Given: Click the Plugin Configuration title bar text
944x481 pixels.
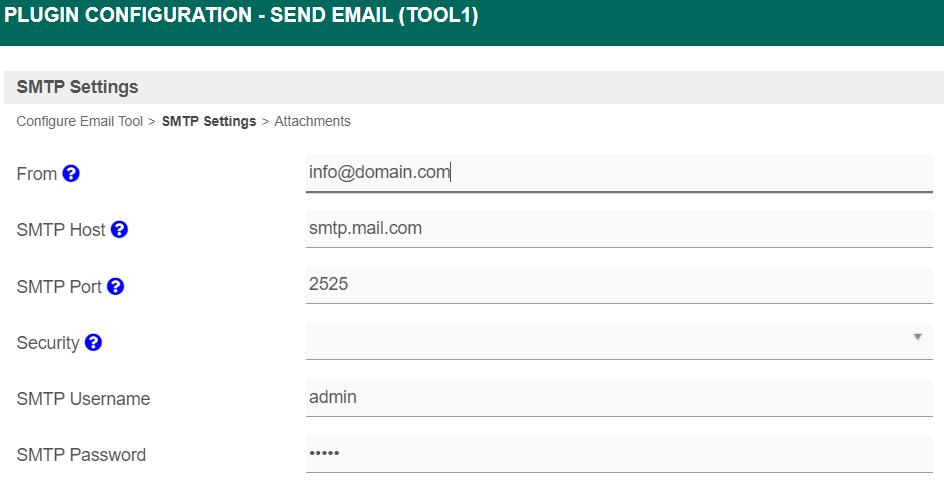Looking at the screenshot, I should click(241, 18).
